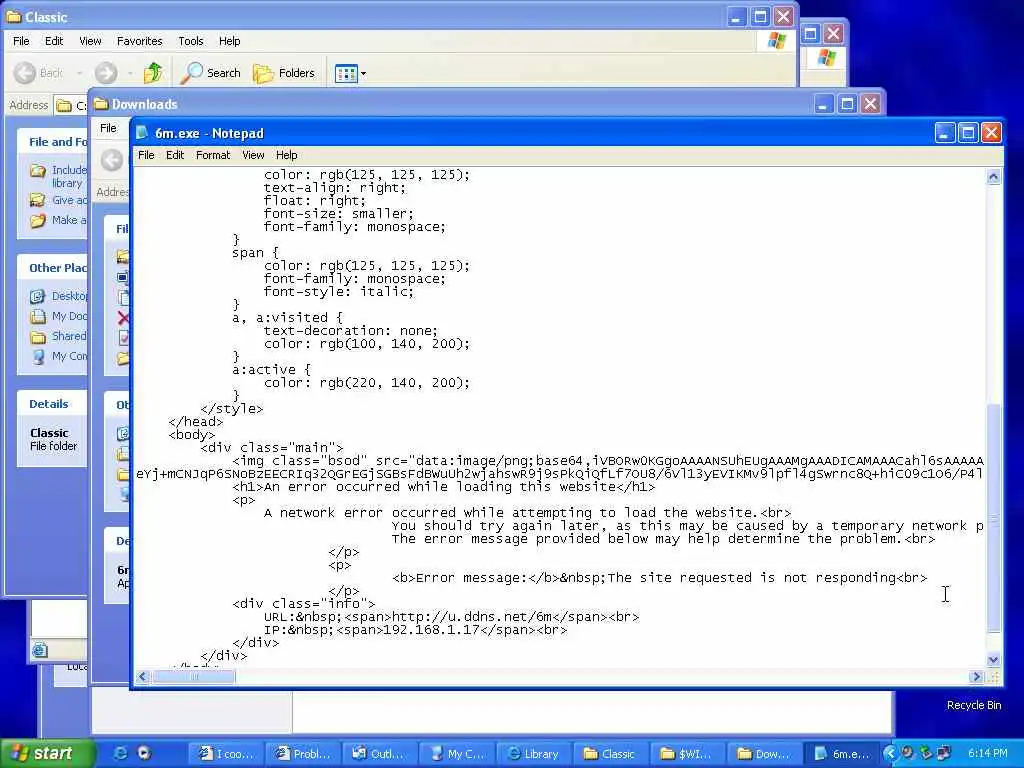Expand hidden system tray icons arrow

point(889,753)
